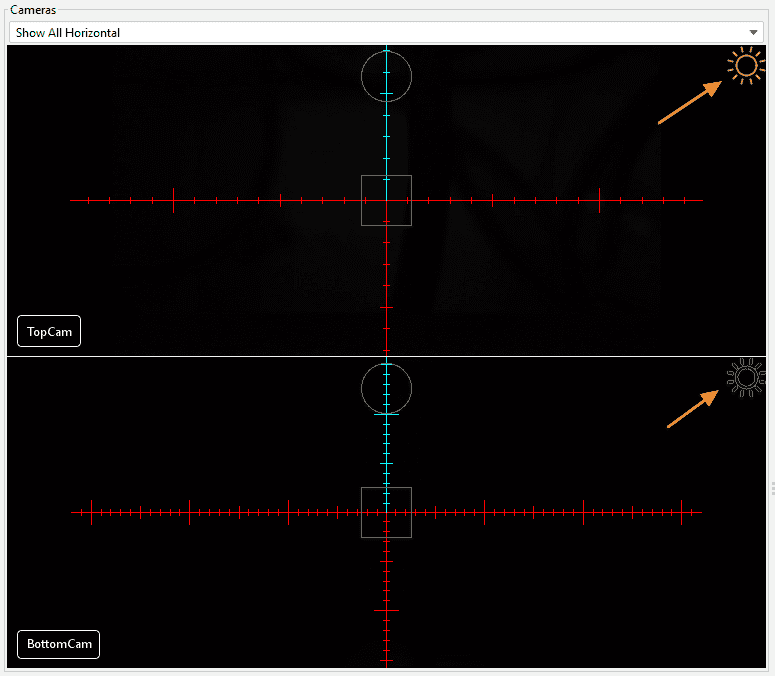Click the panel splitter grip on right edge
775x676 pixels.
[771, 487]
